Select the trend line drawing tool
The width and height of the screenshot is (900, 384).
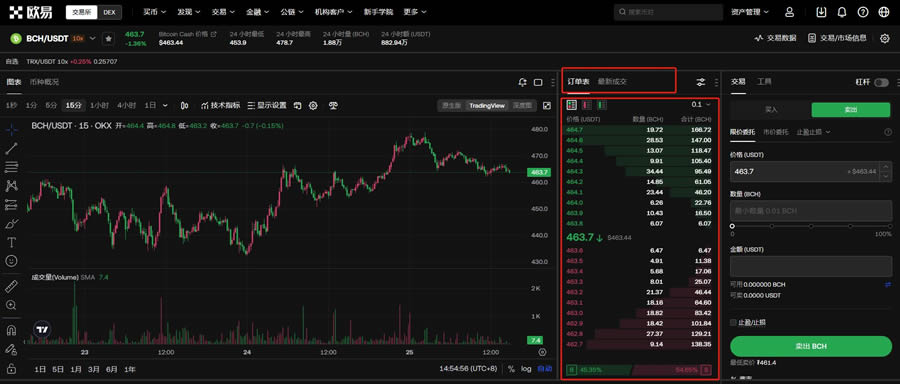(11, 149)
